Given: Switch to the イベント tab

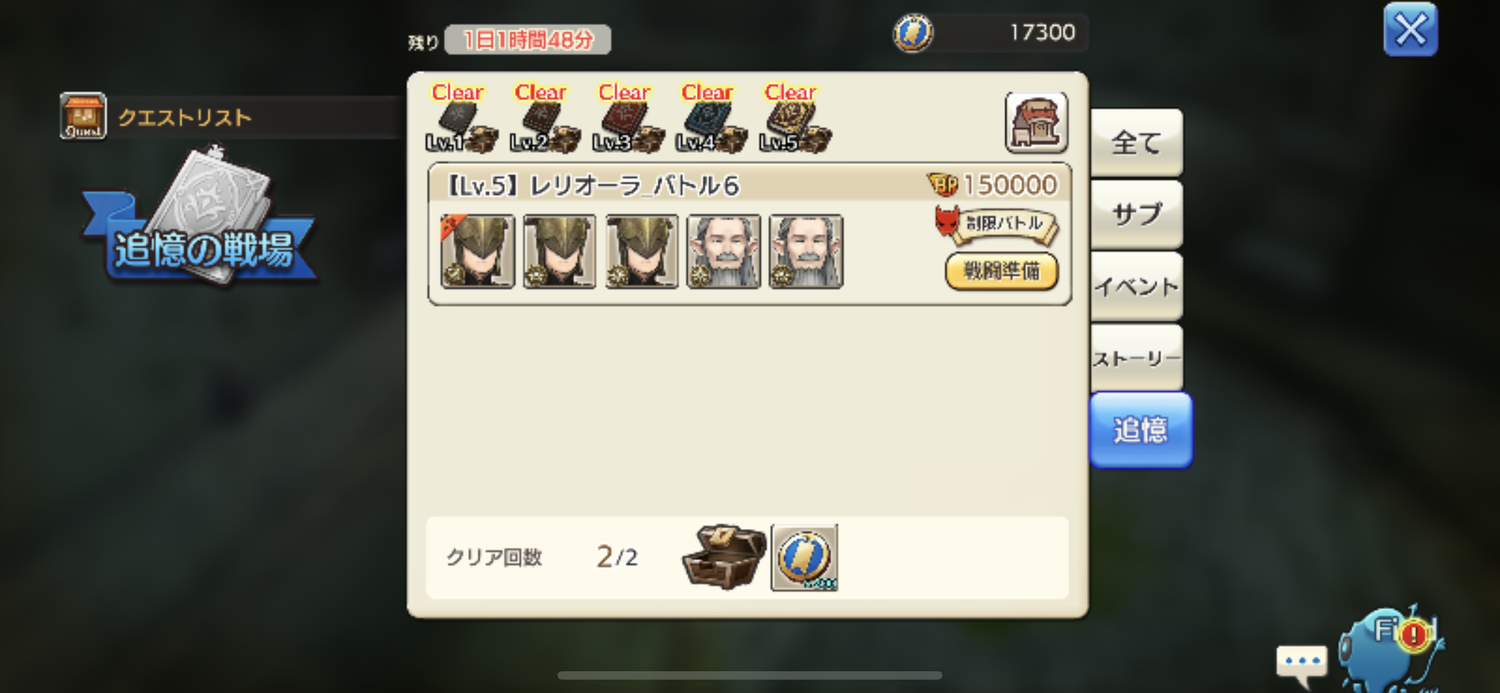Looking at the screenshot, I should (x=1136, y=287).
